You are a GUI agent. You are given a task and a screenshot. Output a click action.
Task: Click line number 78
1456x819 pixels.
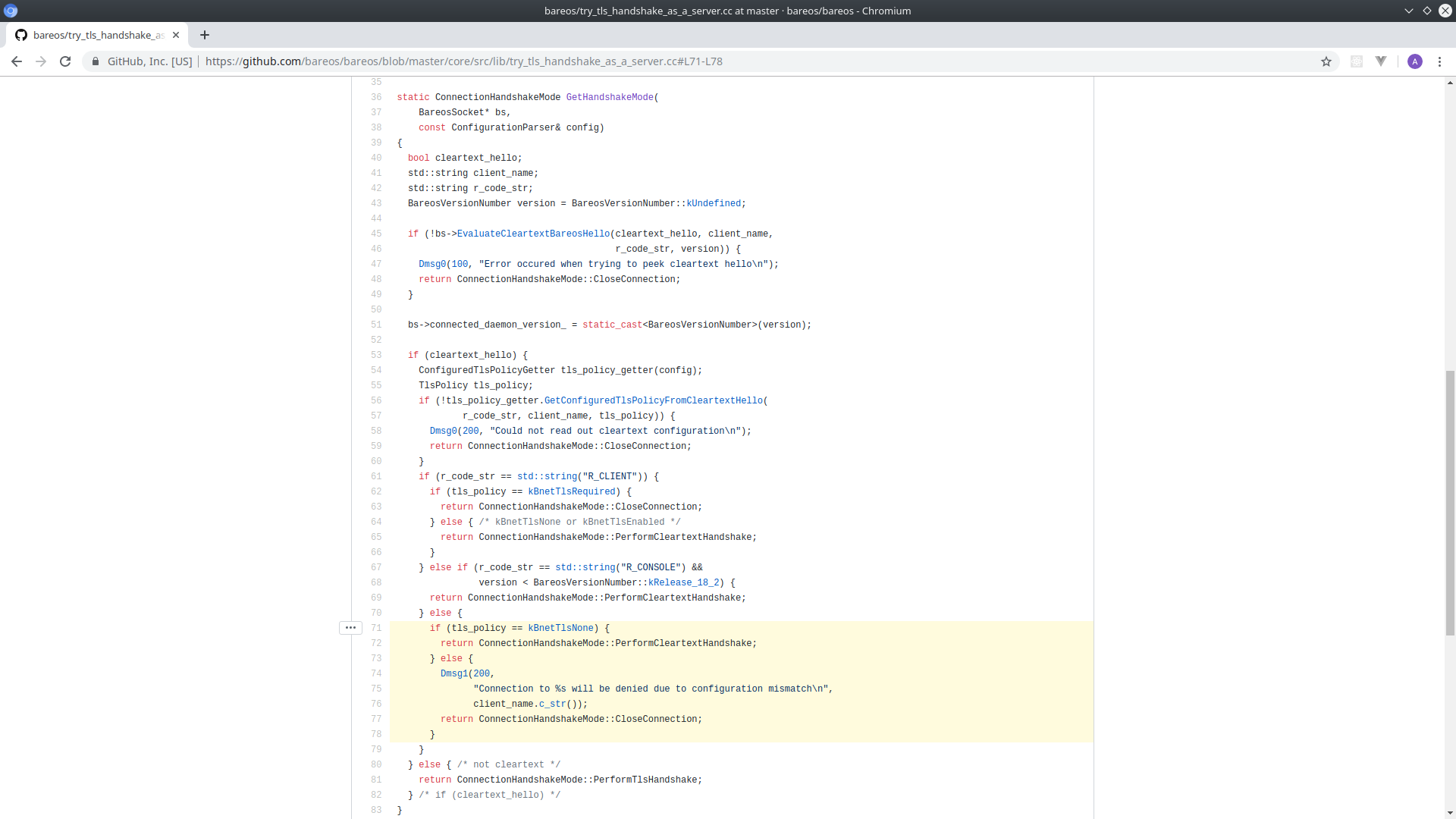[x=376, y=734]
